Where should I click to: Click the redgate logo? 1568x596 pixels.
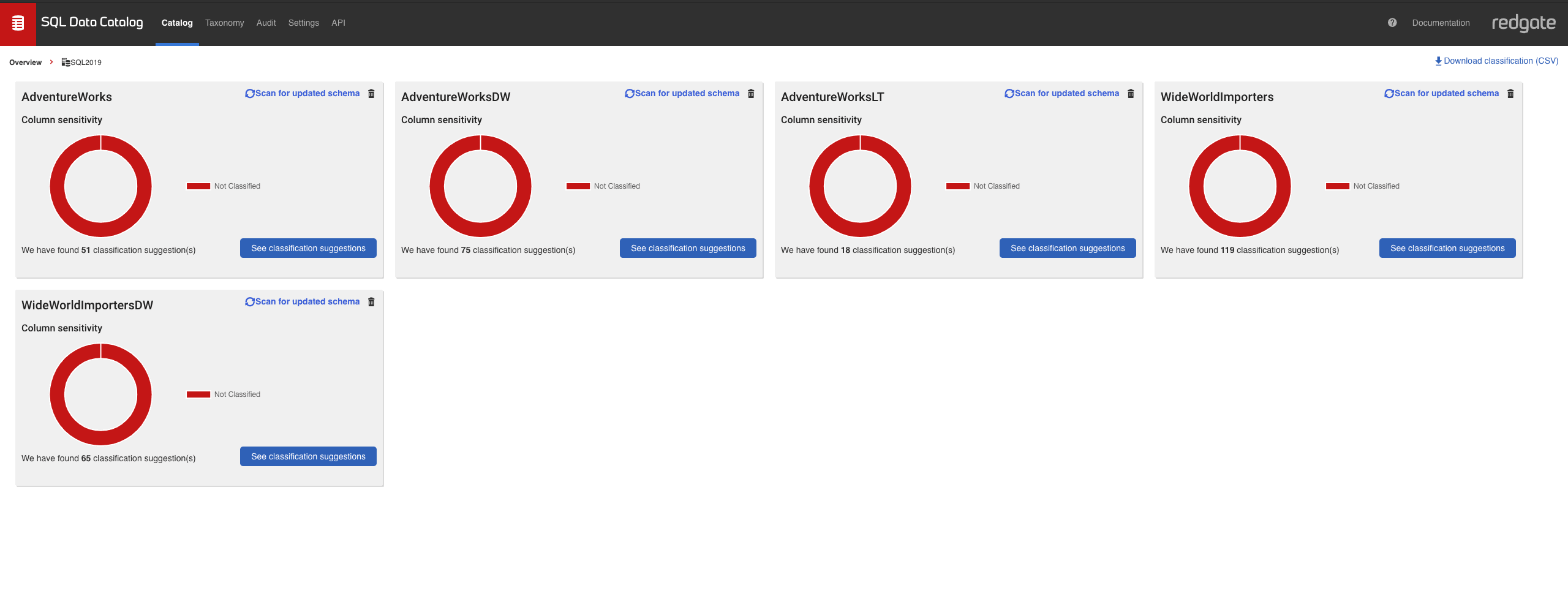point(1525,23)
